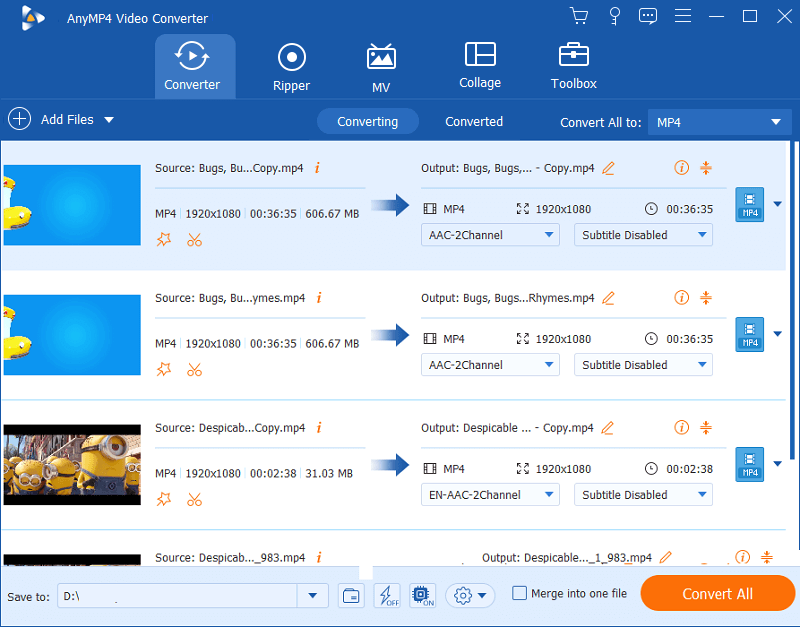The height and width of the screenshot is (627, 800).
Task: Open output info for Bugs, Bugs,... - Copy.mp4
Action: [681, 167]
